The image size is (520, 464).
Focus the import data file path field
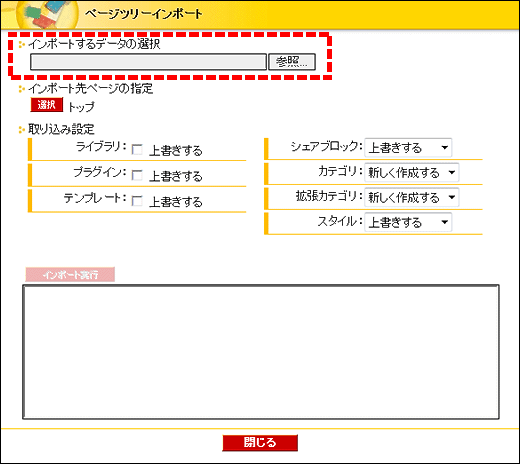[x=148, y=62]
